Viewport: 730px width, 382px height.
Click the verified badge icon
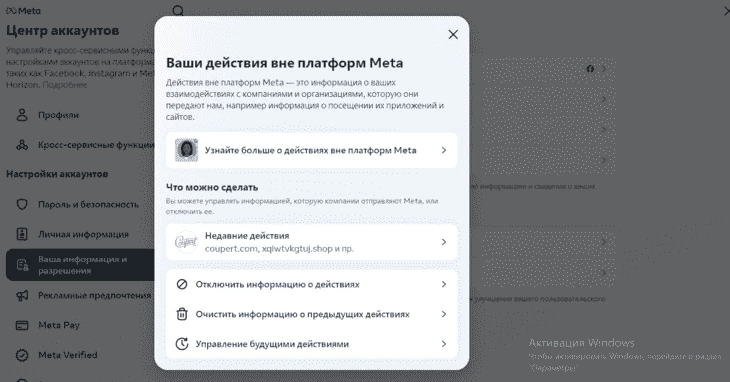22,355
